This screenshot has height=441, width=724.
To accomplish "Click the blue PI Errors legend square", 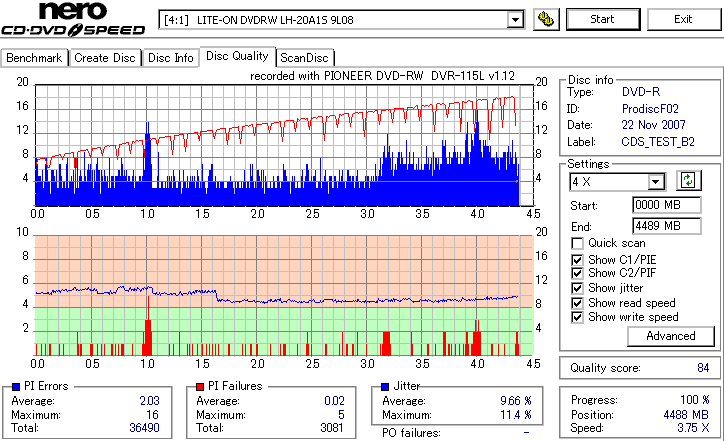I will pos(16,387).
